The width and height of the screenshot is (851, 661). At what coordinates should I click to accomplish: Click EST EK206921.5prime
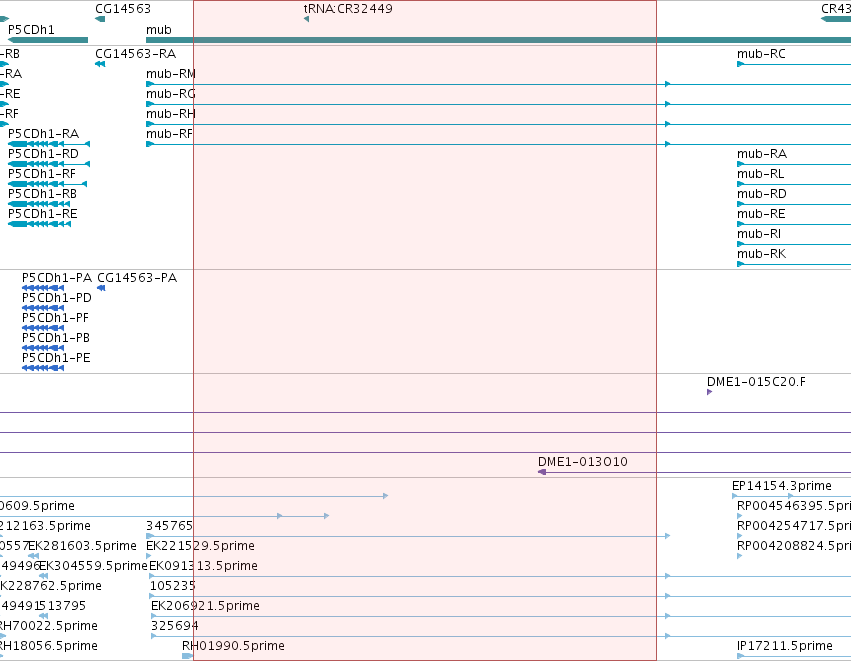coord(205,606)
